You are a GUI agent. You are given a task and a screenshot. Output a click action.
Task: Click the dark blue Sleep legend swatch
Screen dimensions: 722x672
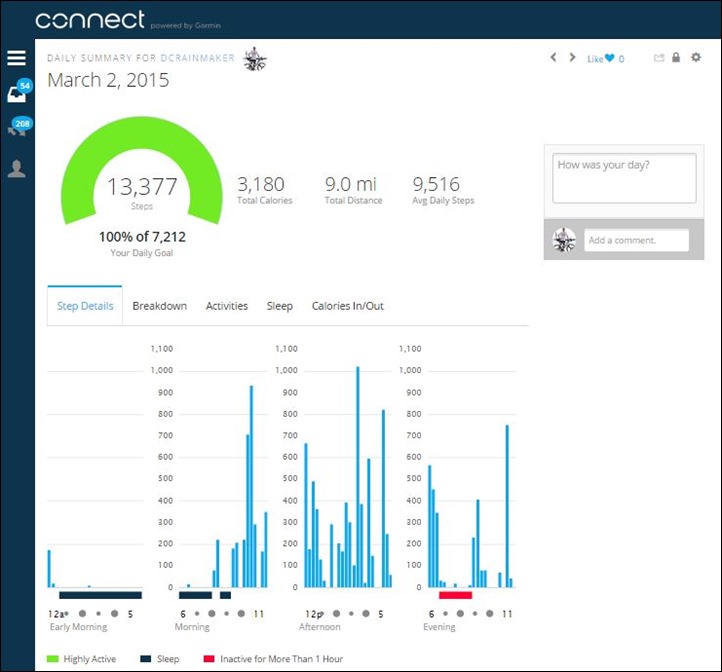pos(146,659)
